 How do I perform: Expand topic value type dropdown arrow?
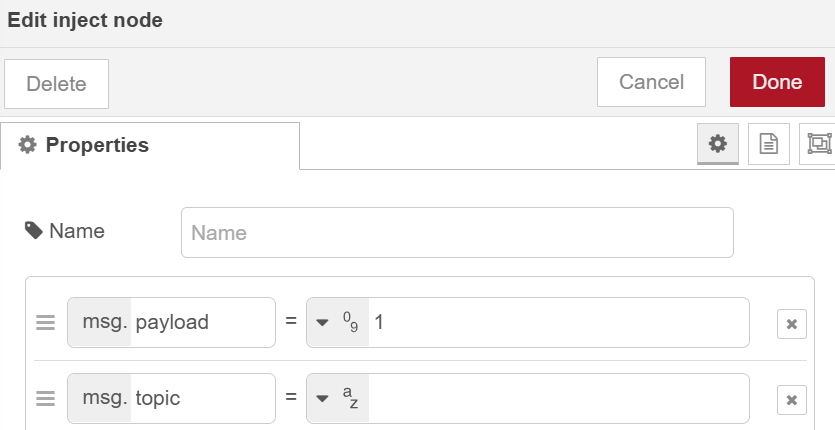[322, 399]
